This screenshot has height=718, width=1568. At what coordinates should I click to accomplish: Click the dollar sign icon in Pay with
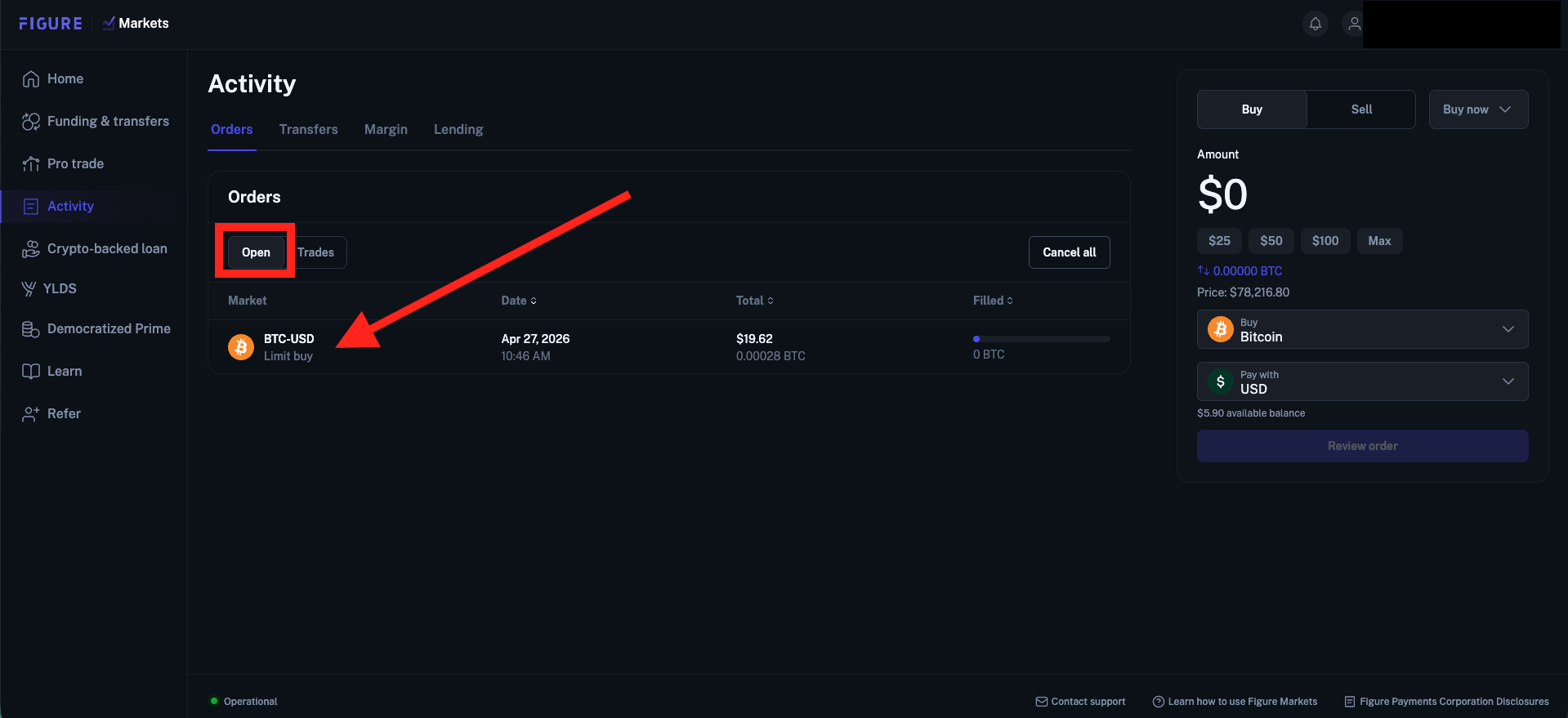point(1221,381)
